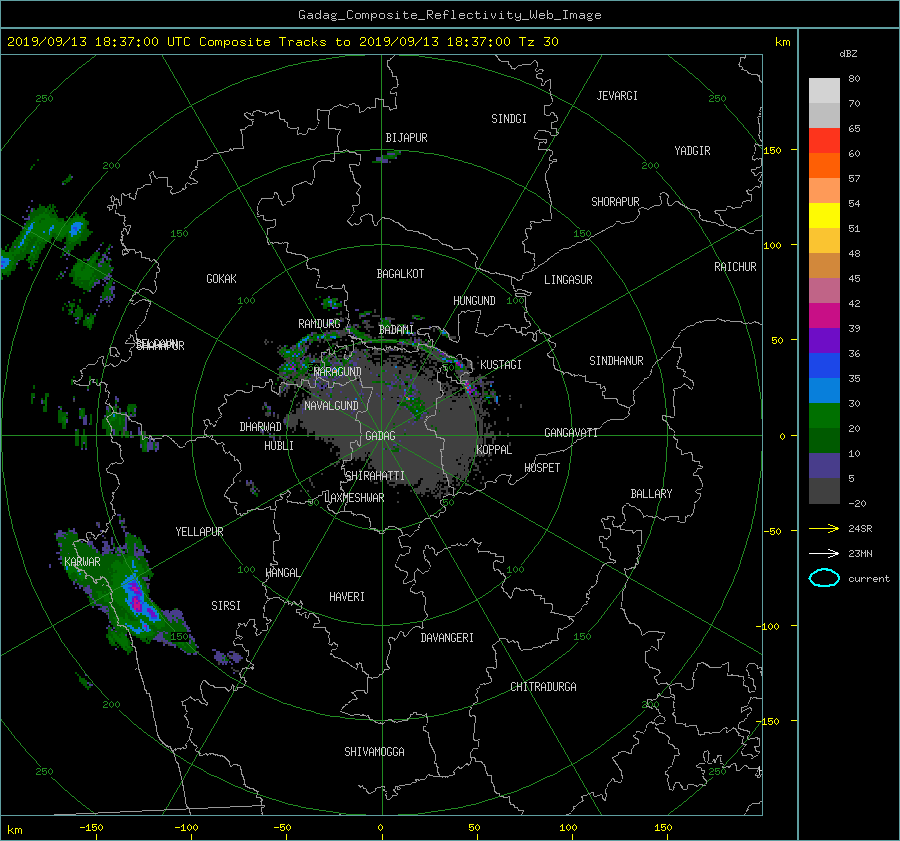900x841 pixels.
Task: Select the blue 35 dBZ legend swatch
Action: pos(824,365)
